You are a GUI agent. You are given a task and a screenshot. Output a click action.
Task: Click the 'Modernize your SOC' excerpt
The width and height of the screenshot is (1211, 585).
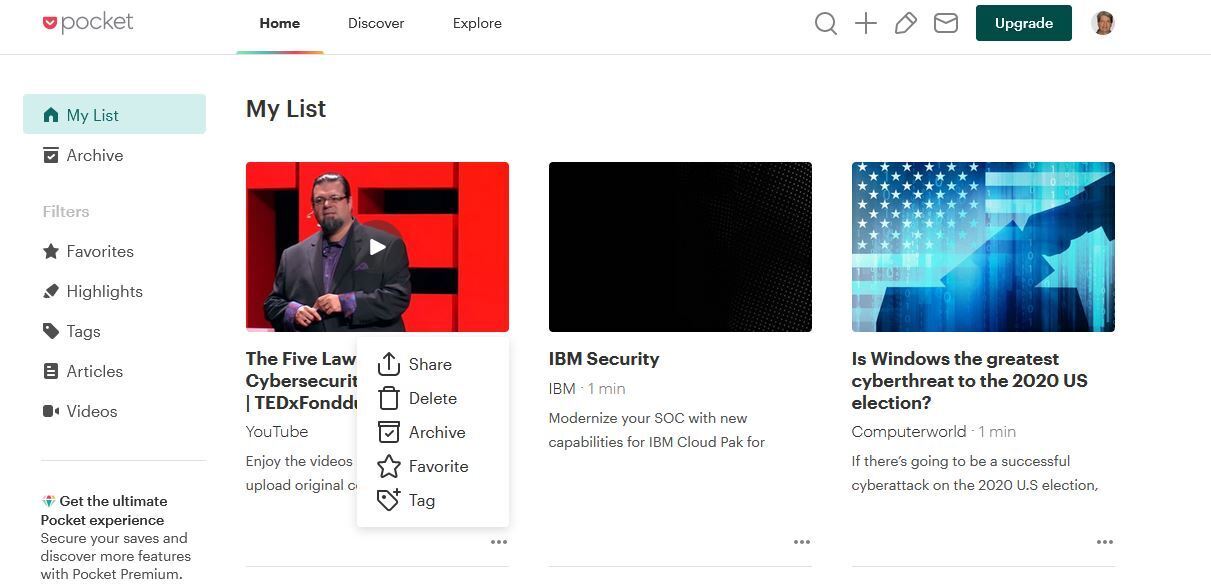click(657, 430)
